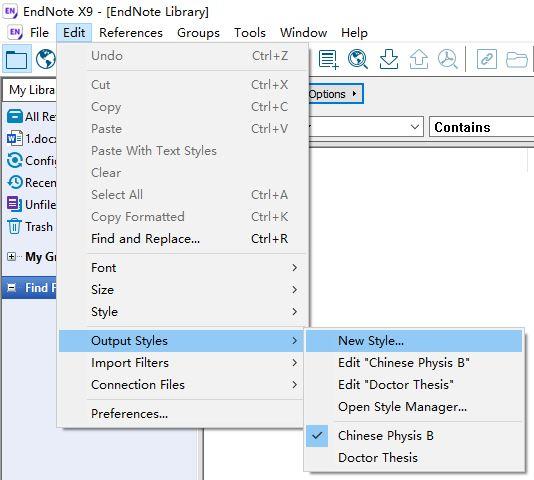Open the Groups menu

tap(198, 33)
